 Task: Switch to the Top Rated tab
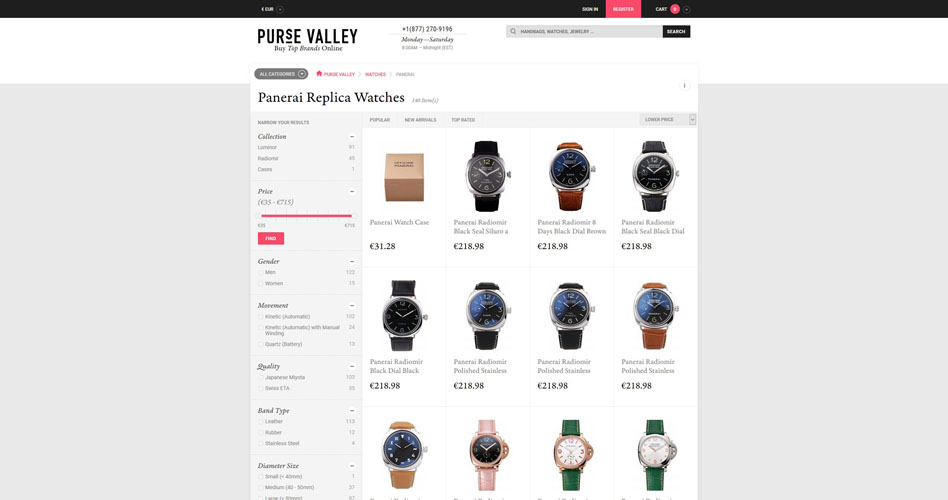click(463, 120)
